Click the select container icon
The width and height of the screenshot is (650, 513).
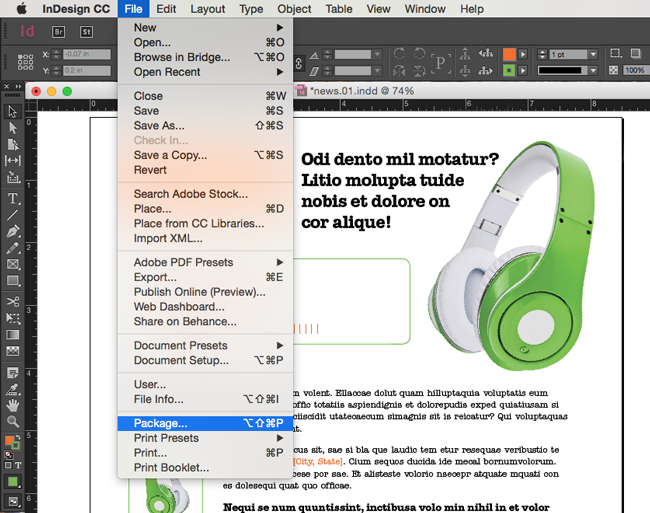coord(465,53)
